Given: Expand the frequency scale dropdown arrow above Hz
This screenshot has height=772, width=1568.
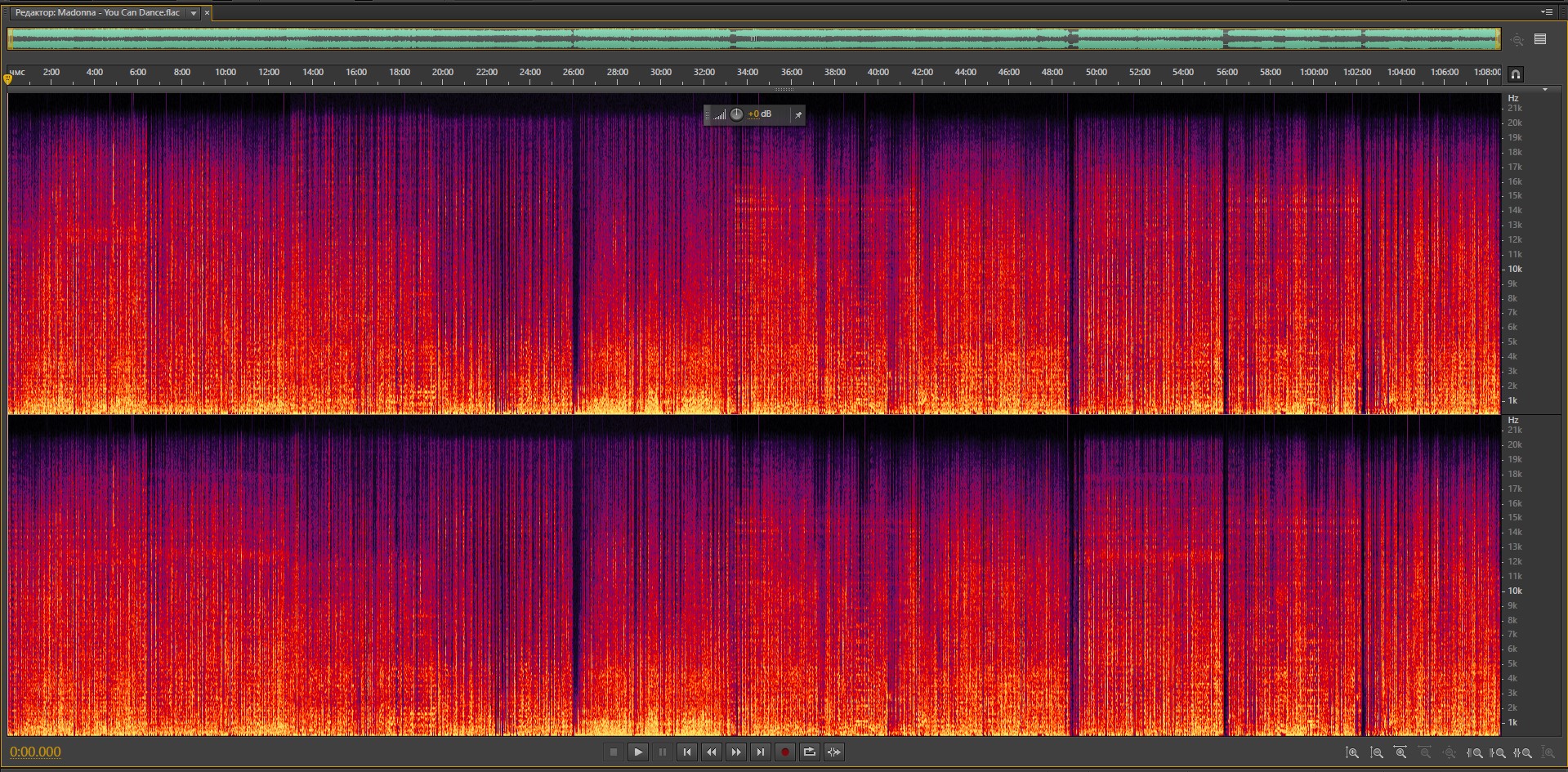Looking at the screenshot, I should coord(1544,90).
